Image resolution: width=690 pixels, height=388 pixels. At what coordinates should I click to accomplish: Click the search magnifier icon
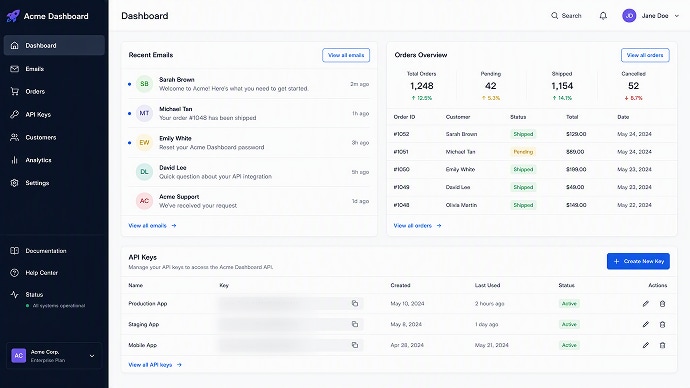click(554, 15)
